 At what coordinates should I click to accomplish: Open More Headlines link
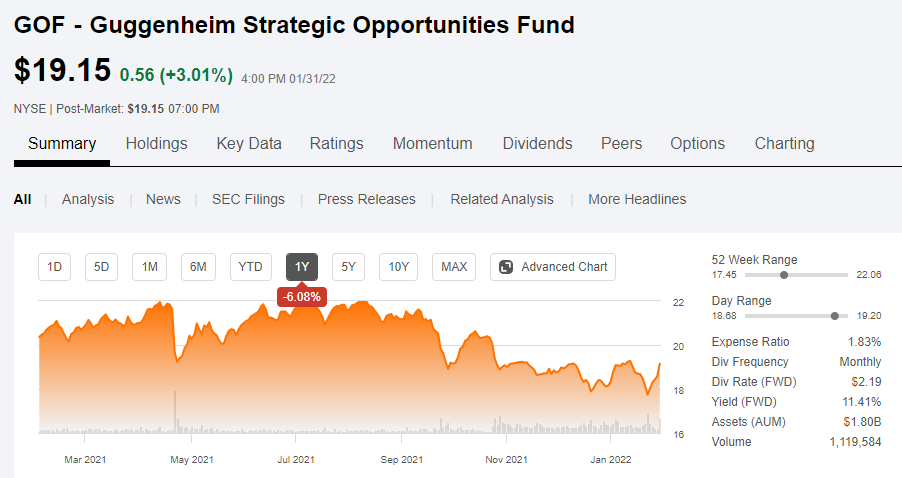pyautogui.click(x=637, y=199)
